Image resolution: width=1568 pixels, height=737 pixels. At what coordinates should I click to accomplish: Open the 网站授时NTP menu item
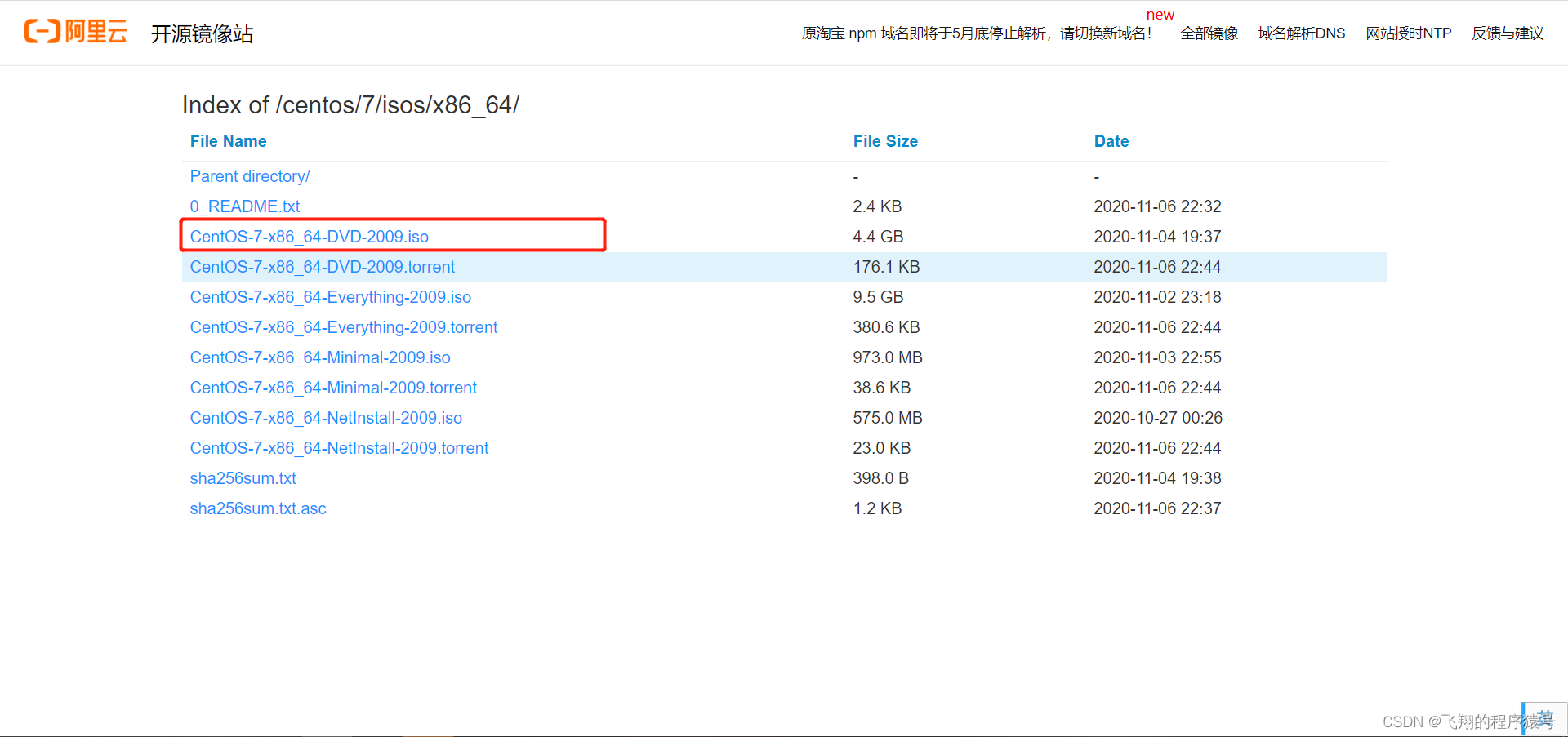(x=1408, y=33)
